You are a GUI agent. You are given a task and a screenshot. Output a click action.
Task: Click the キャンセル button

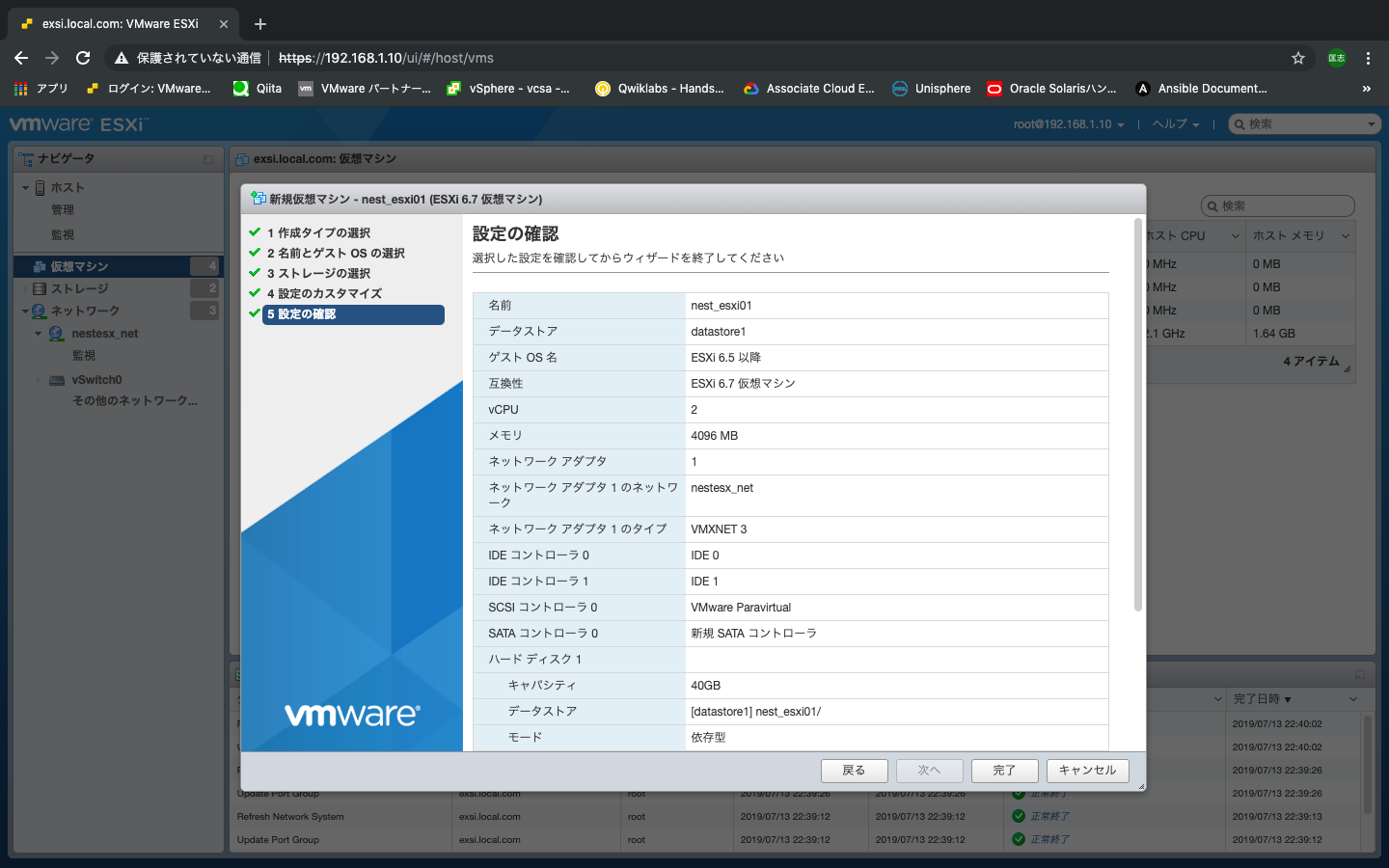[1088, 771]
